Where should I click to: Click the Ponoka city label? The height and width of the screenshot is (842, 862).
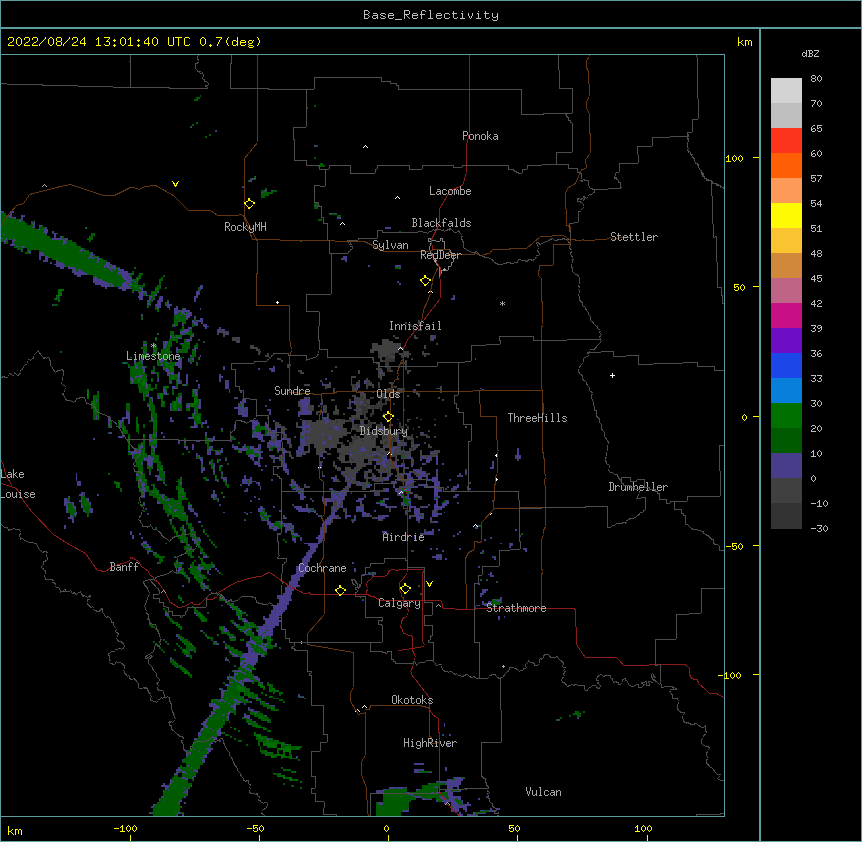click(x=480, y=136)
